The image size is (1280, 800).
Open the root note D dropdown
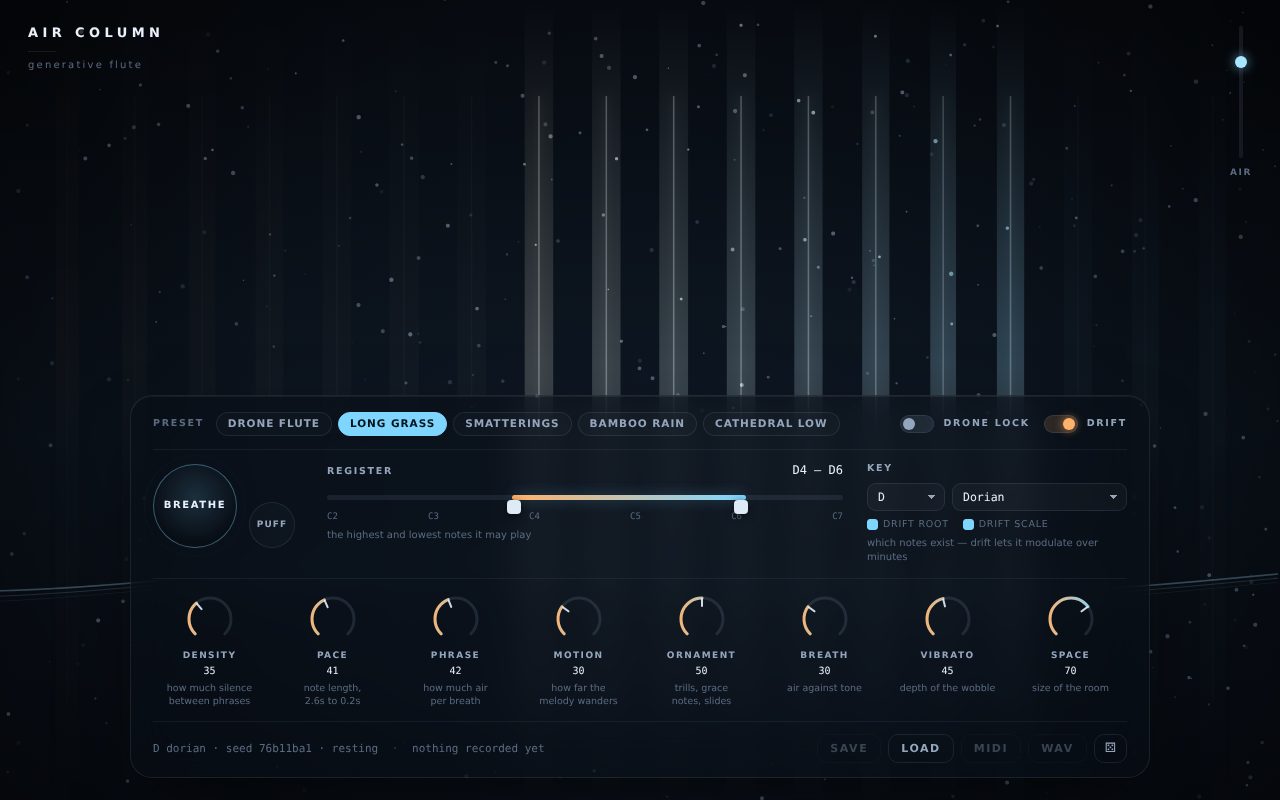(906, 497)
